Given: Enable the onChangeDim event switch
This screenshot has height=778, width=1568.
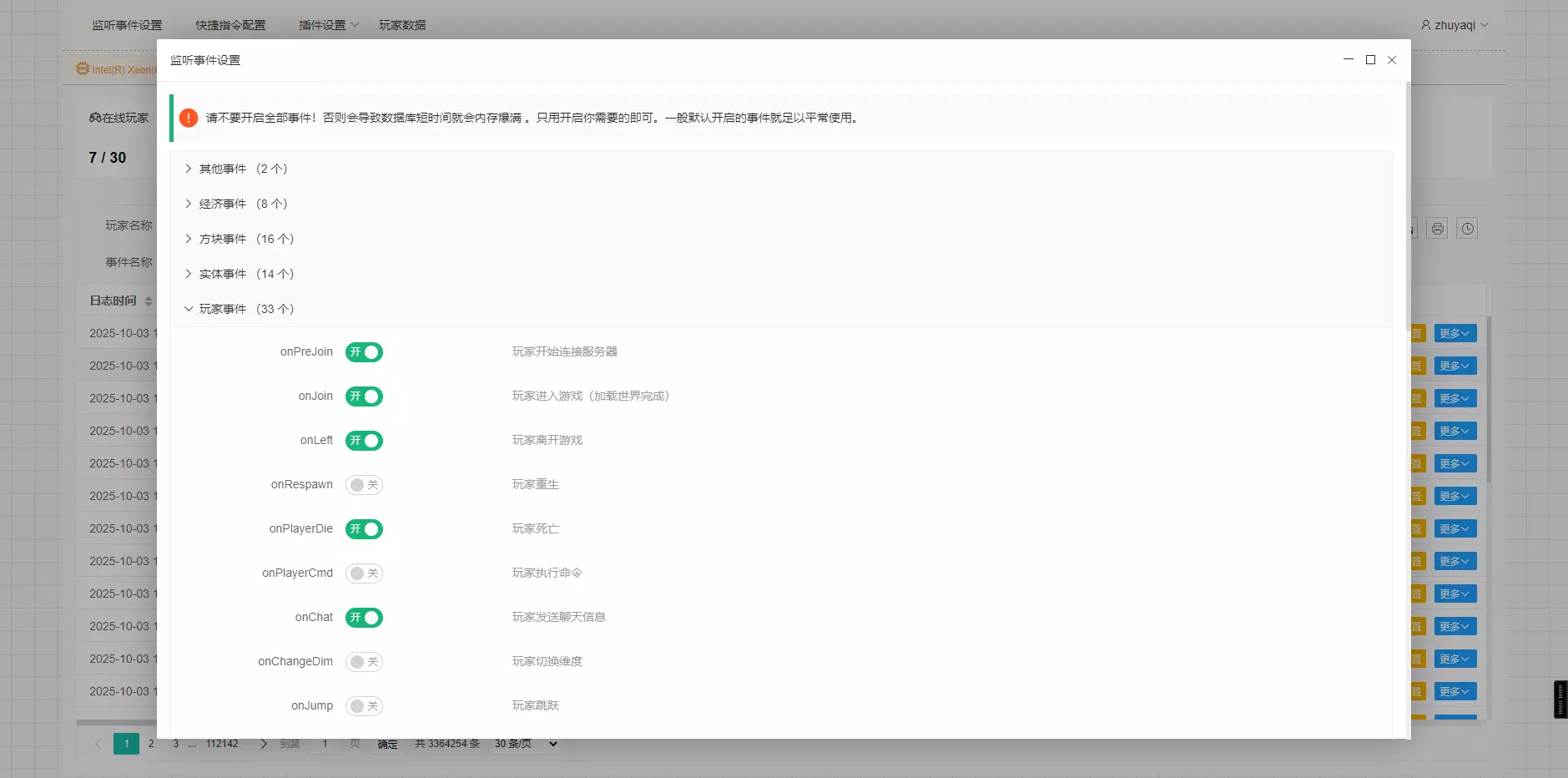Looking at the screenshot, I should [x=364, y=662].
